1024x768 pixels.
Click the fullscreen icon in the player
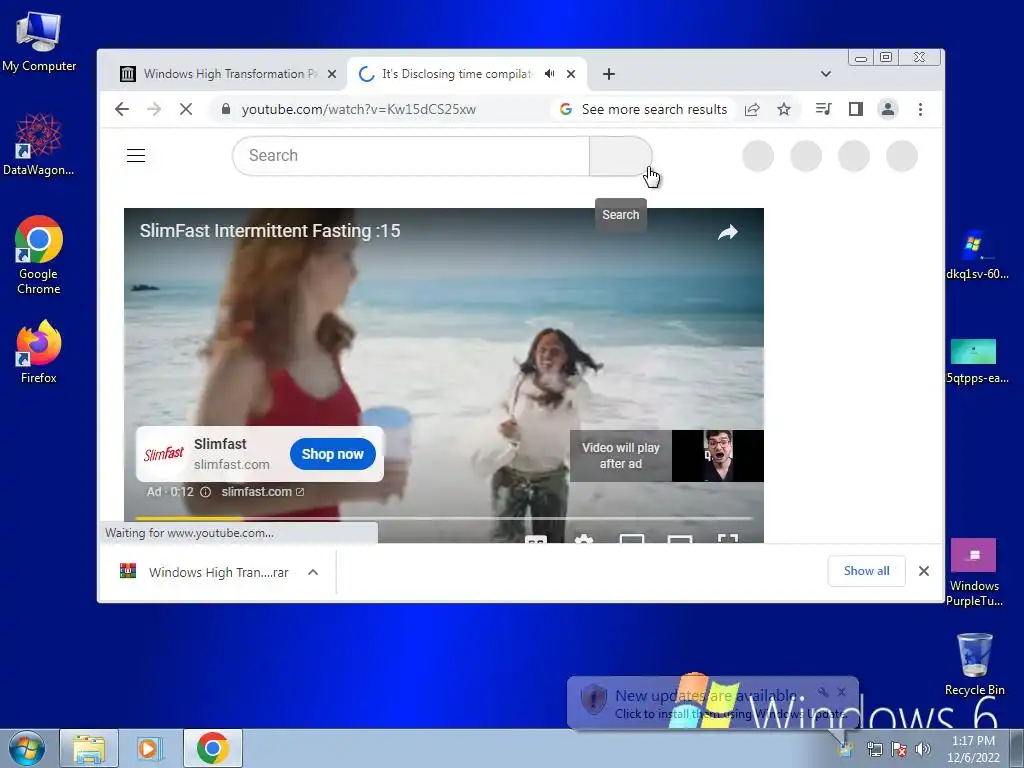coord(728,539)
